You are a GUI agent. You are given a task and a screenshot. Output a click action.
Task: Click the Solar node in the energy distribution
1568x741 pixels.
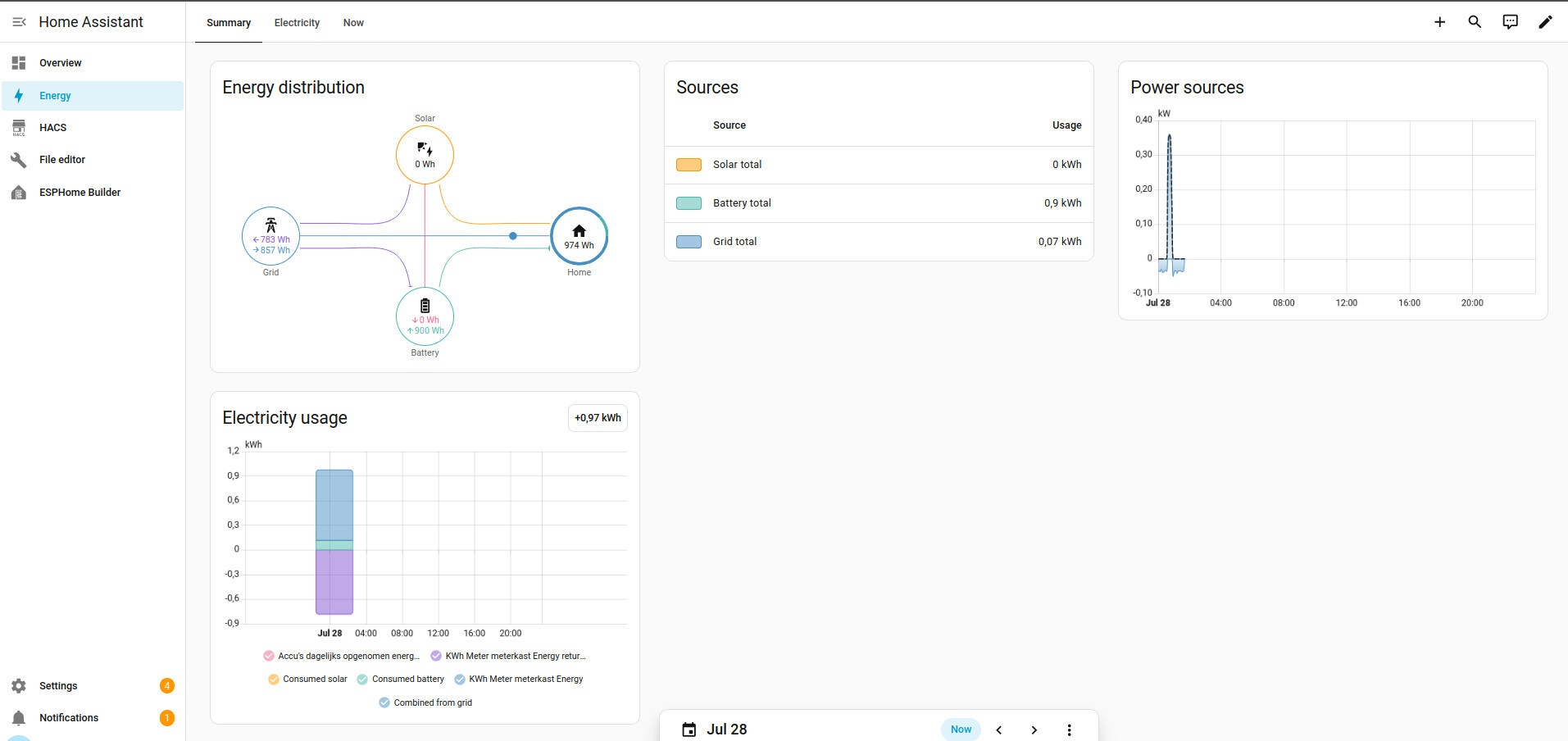click(425, 155)
